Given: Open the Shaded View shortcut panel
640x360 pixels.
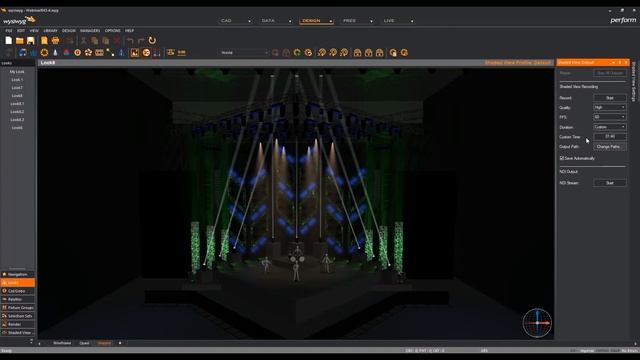Looking at the screenshot, I should pyautogui.click(x=18, y=333).
